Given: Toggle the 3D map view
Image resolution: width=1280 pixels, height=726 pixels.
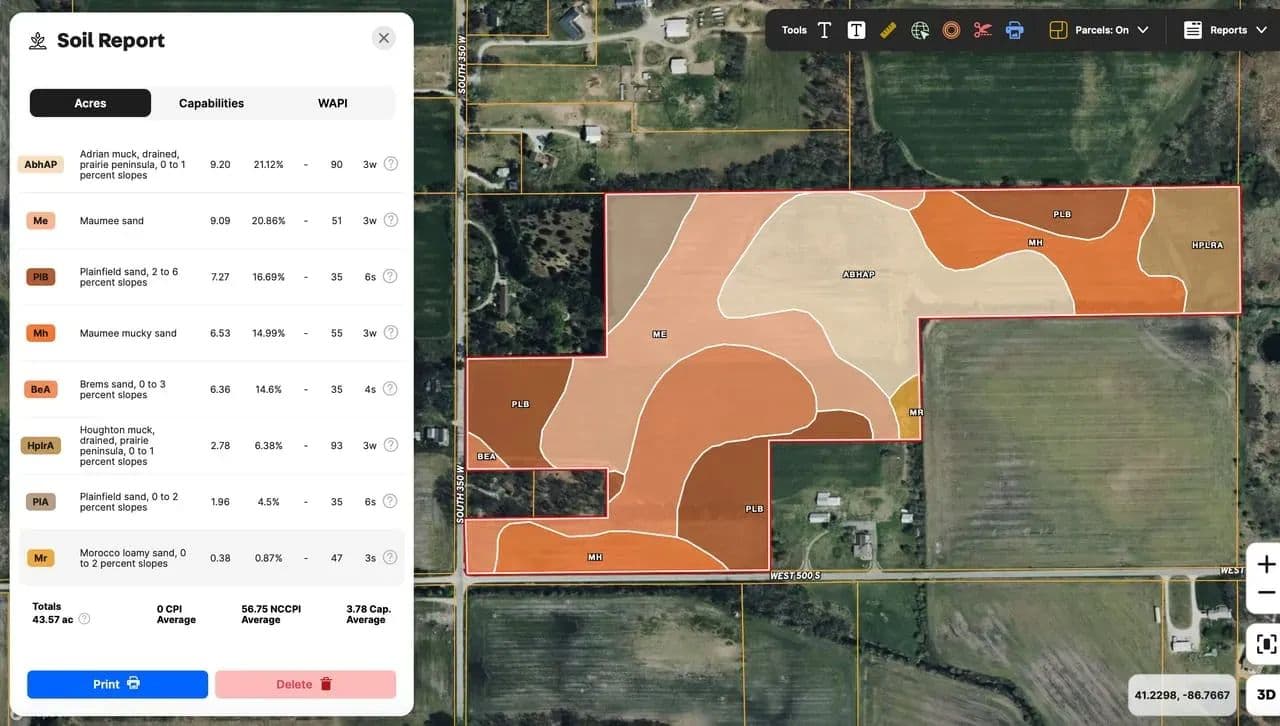Looking at the screenshot, I should (x=1265, y=694).
